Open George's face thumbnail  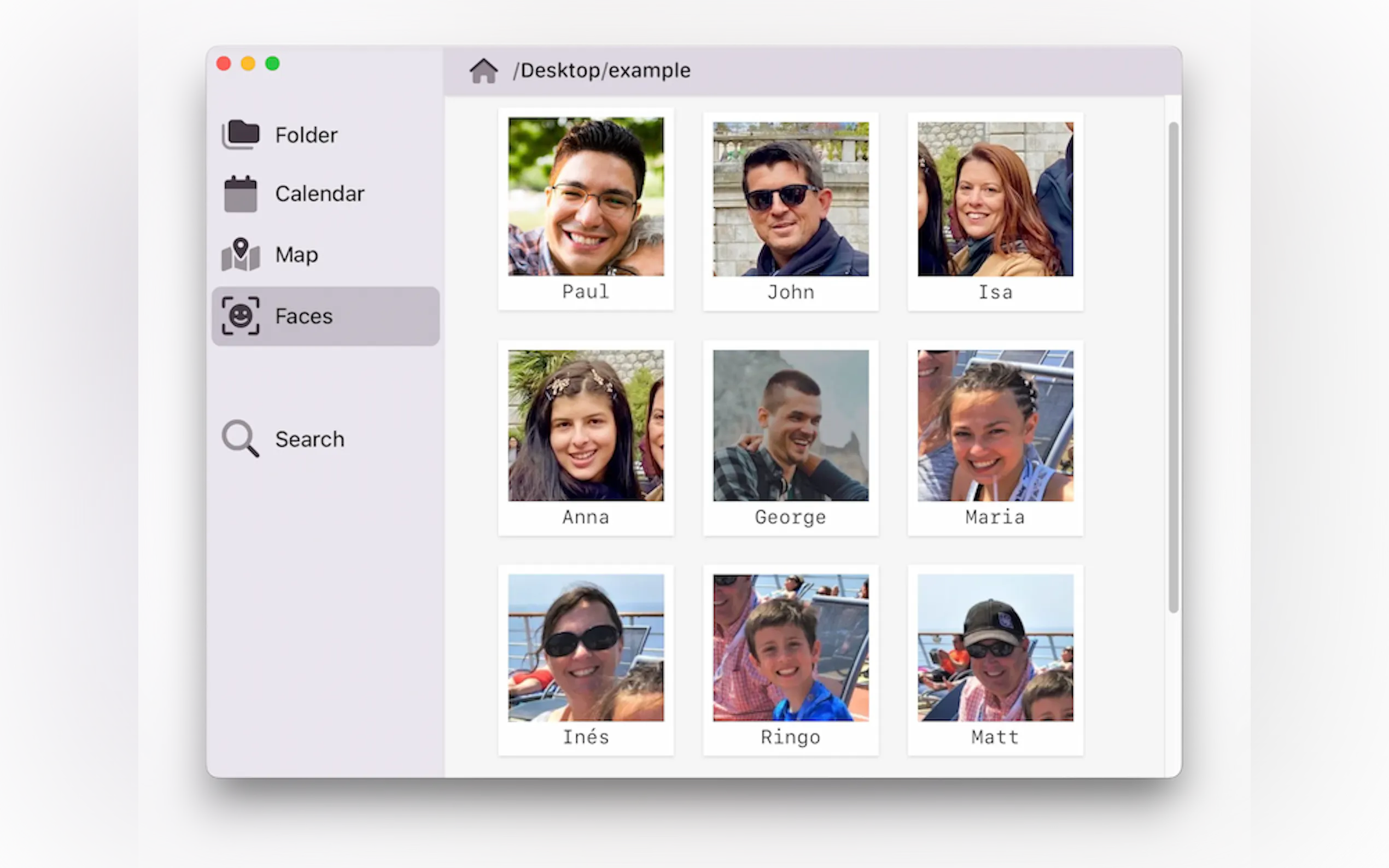pos(791,425)
